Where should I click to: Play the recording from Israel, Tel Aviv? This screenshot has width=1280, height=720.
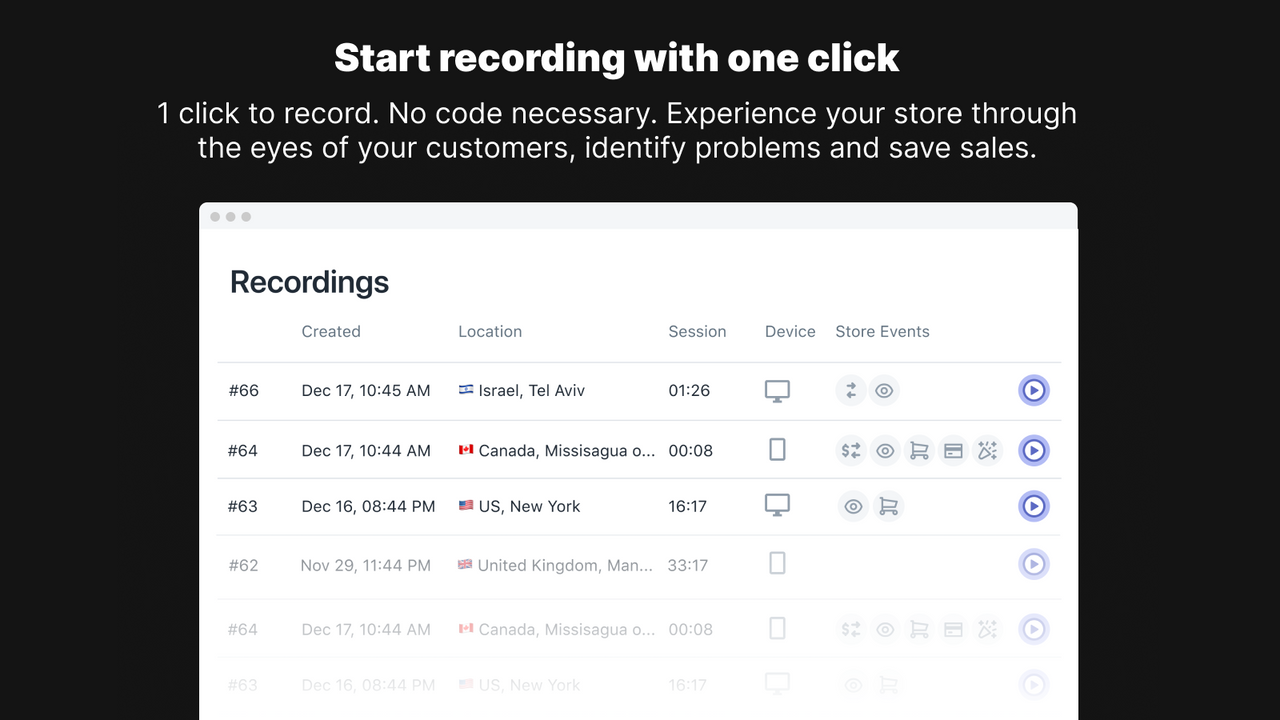[x=1033, y=390]
